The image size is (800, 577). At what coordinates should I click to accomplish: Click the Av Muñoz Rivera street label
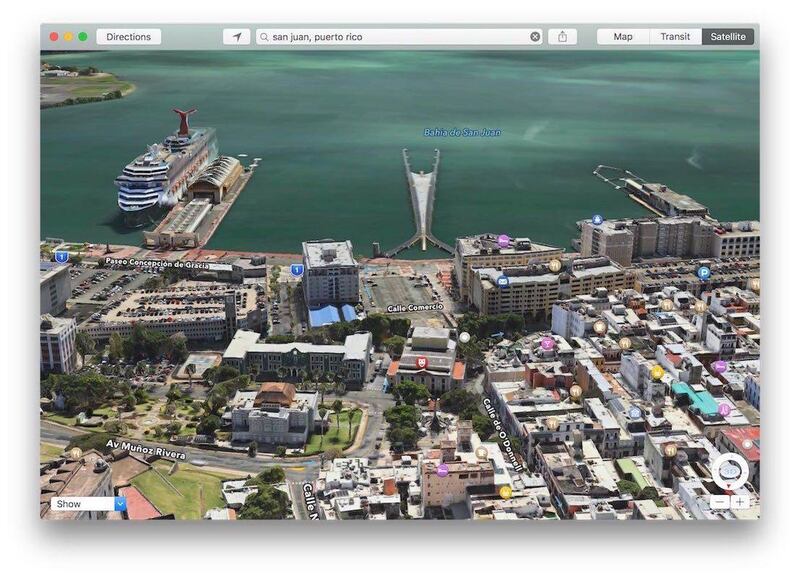pyautogui.click(x=146, y=449)
